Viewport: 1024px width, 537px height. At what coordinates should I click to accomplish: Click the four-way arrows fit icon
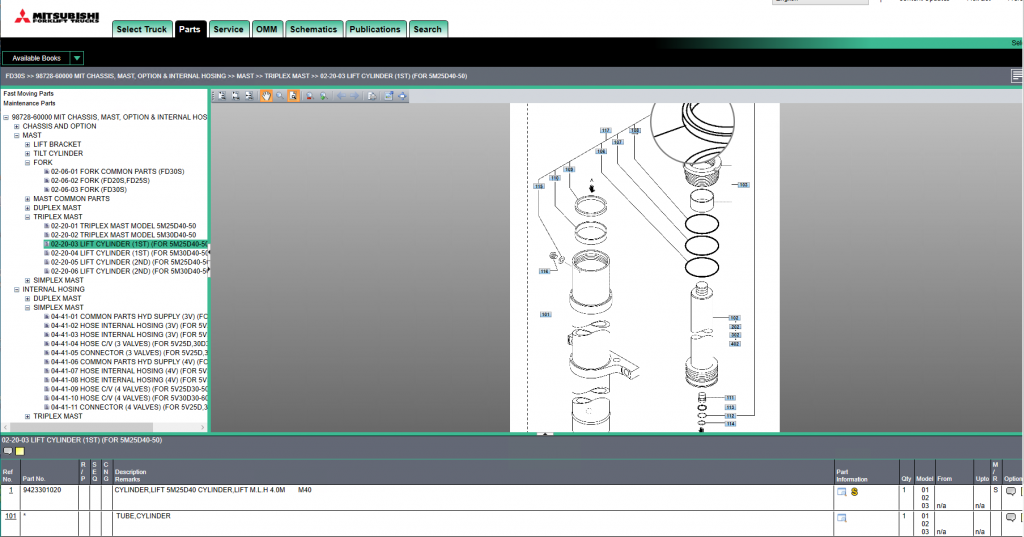pos(402,96)
